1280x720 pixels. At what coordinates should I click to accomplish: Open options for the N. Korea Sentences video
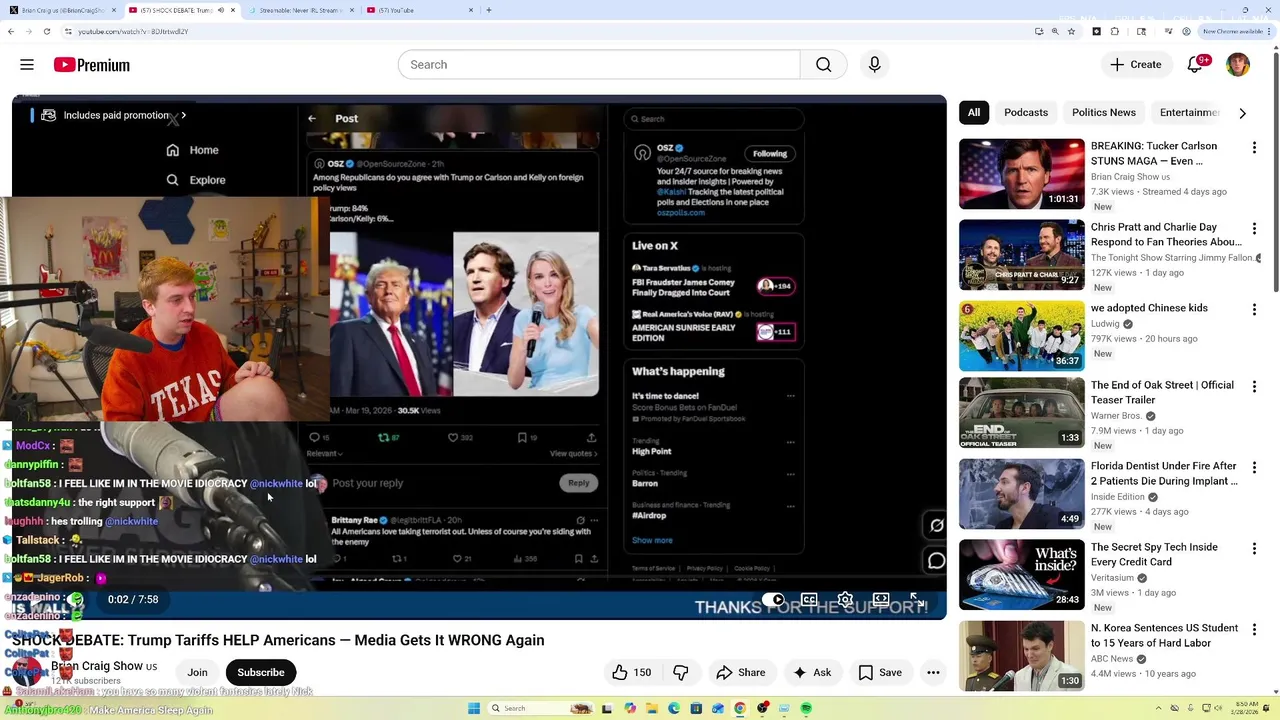1254,630
